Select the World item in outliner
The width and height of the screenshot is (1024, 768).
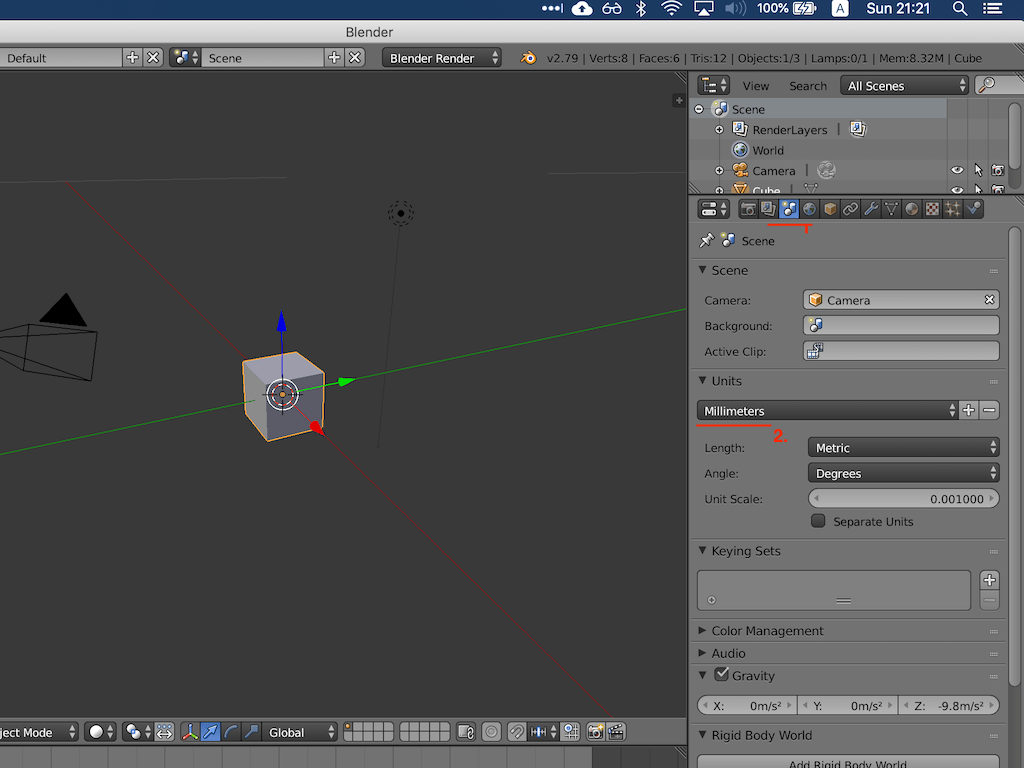coord(768,150)
